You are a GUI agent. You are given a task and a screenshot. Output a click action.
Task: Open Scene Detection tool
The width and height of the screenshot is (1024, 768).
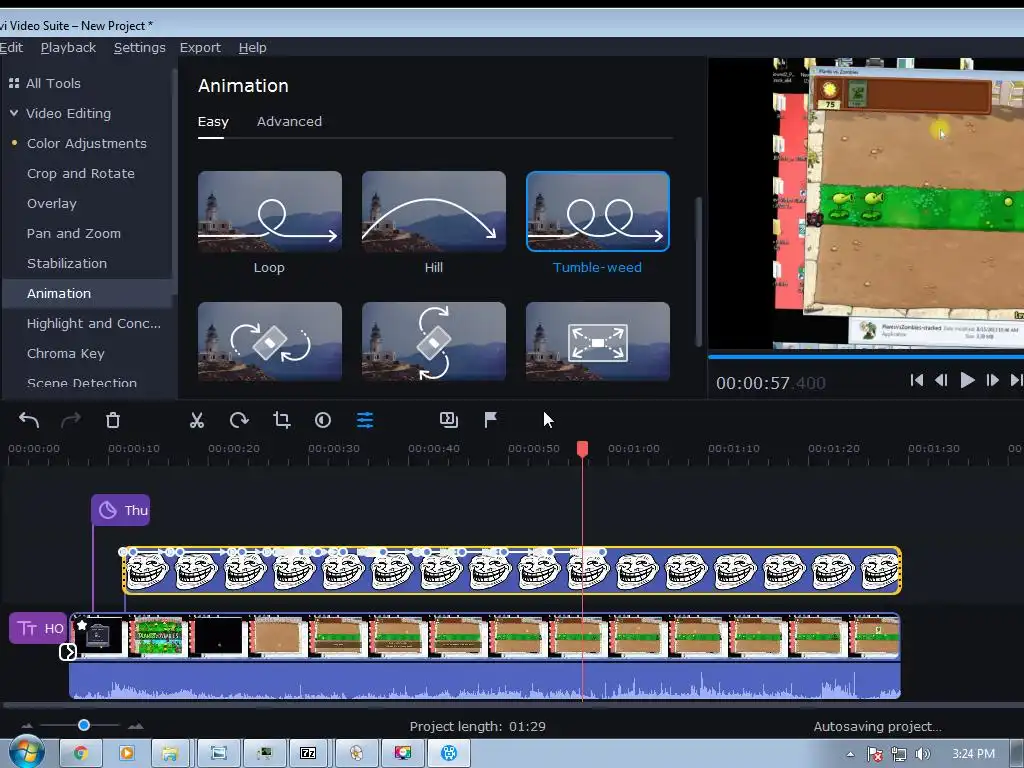point(82,383)
